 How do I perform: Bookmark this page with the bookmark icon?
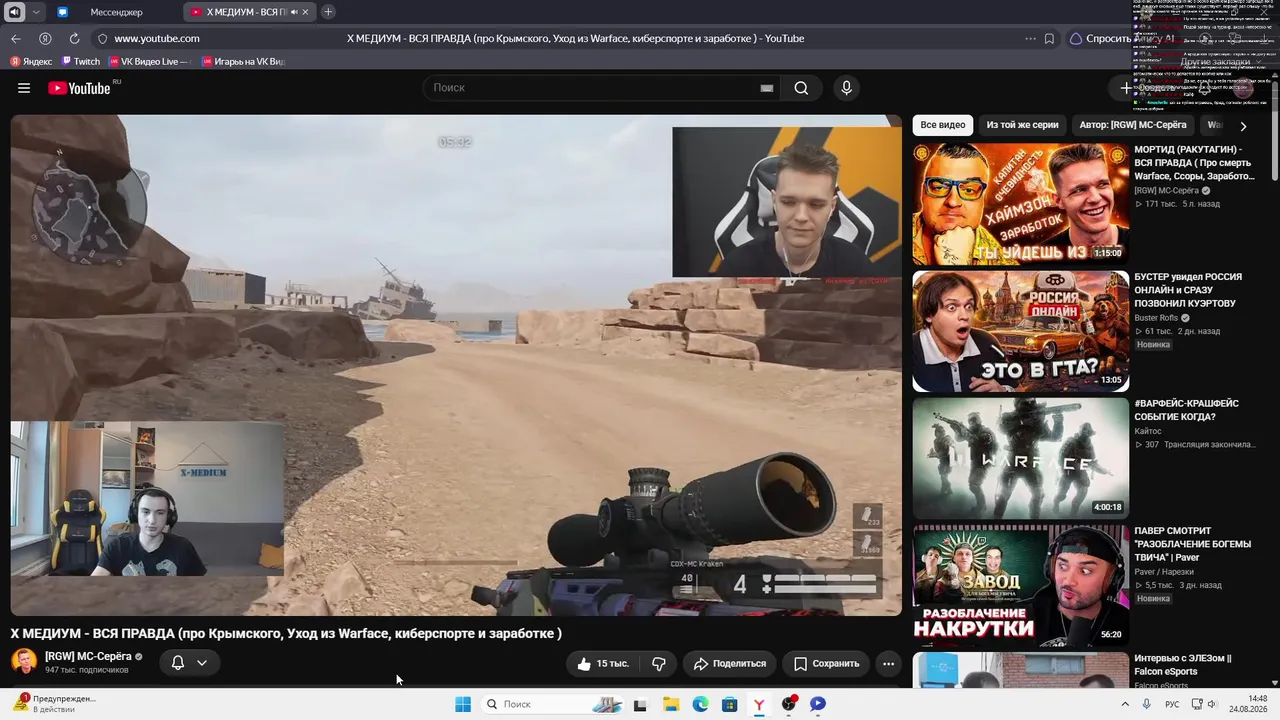pos(1049,38)
